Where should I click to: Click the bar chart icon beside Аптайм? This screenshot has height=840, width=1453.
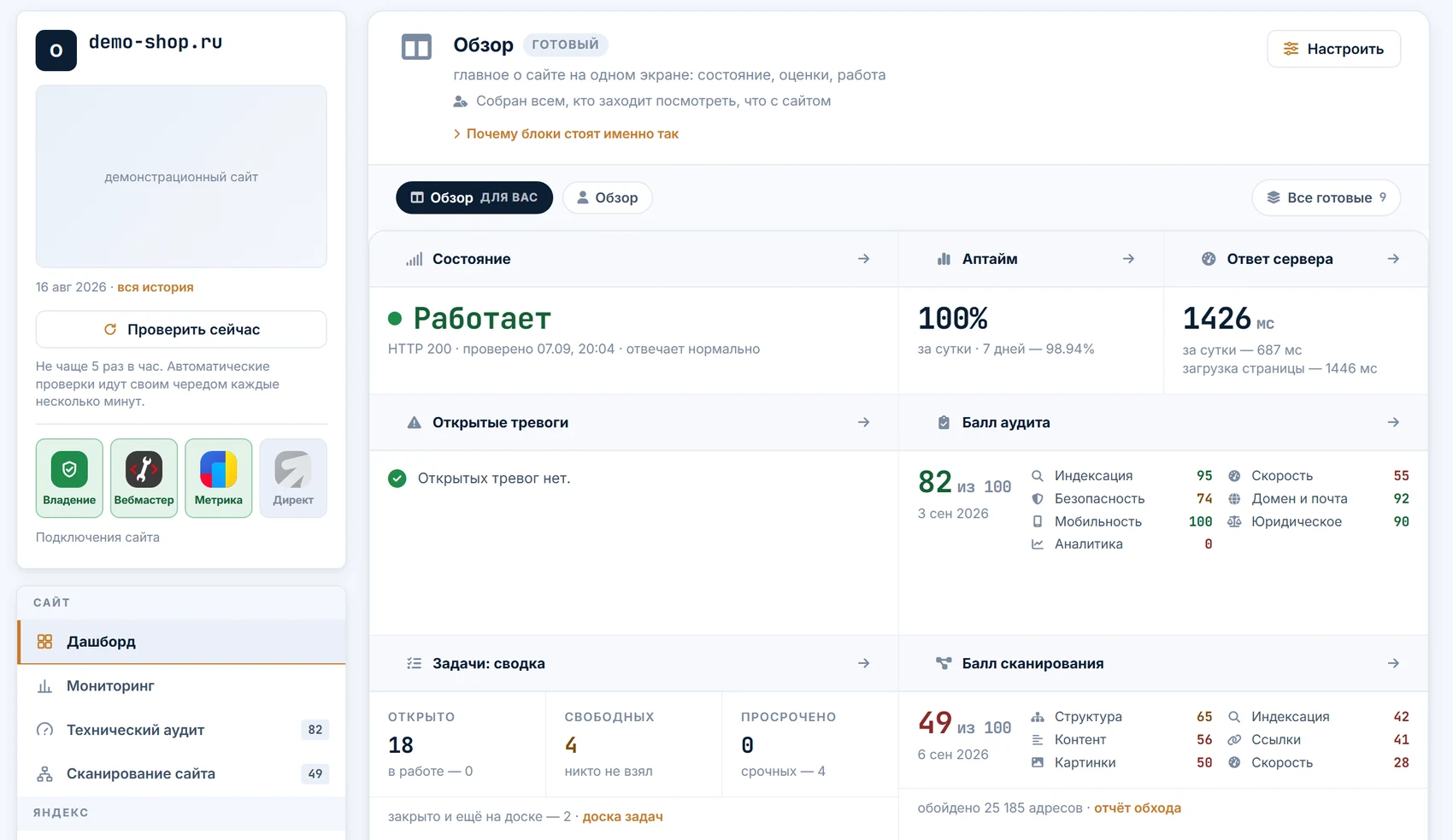tap(944, 259)
